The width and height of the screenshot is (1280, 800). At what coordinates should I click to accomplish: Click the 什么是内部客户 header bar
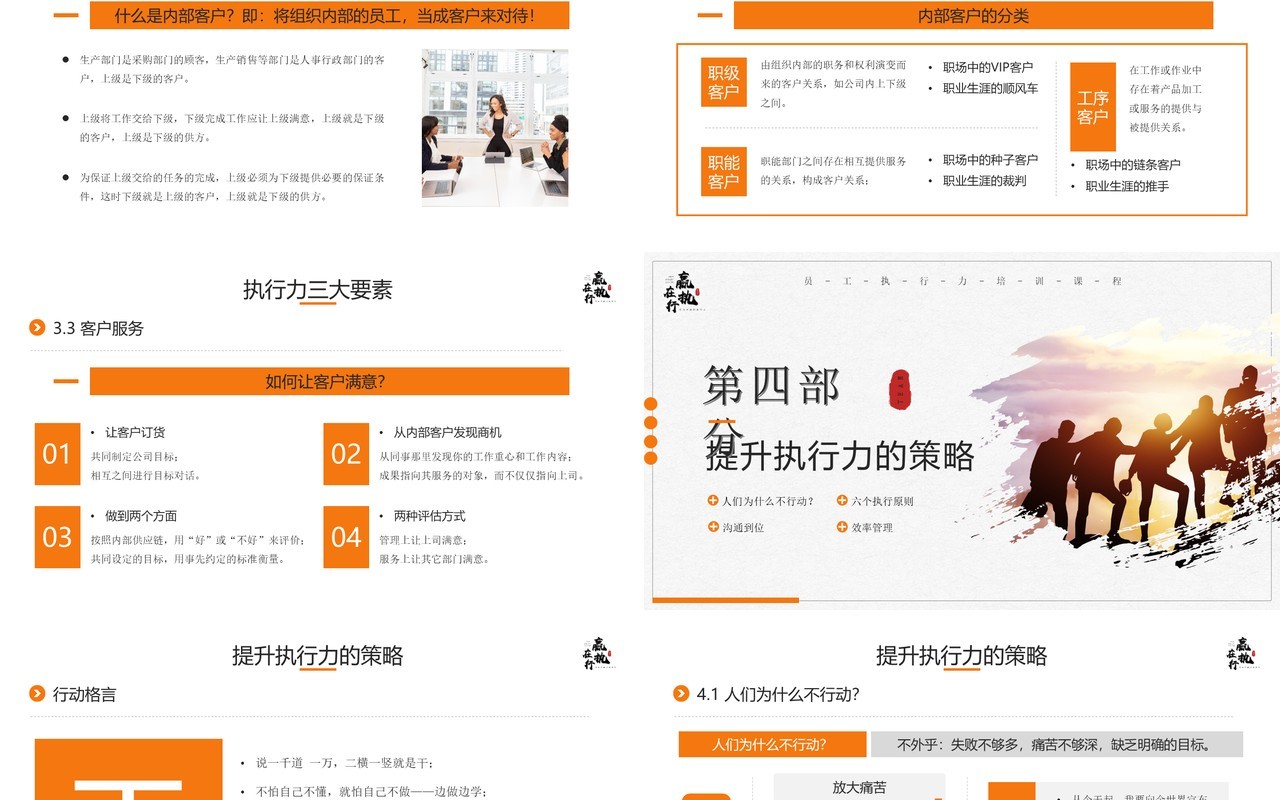(x=329, y=15)
